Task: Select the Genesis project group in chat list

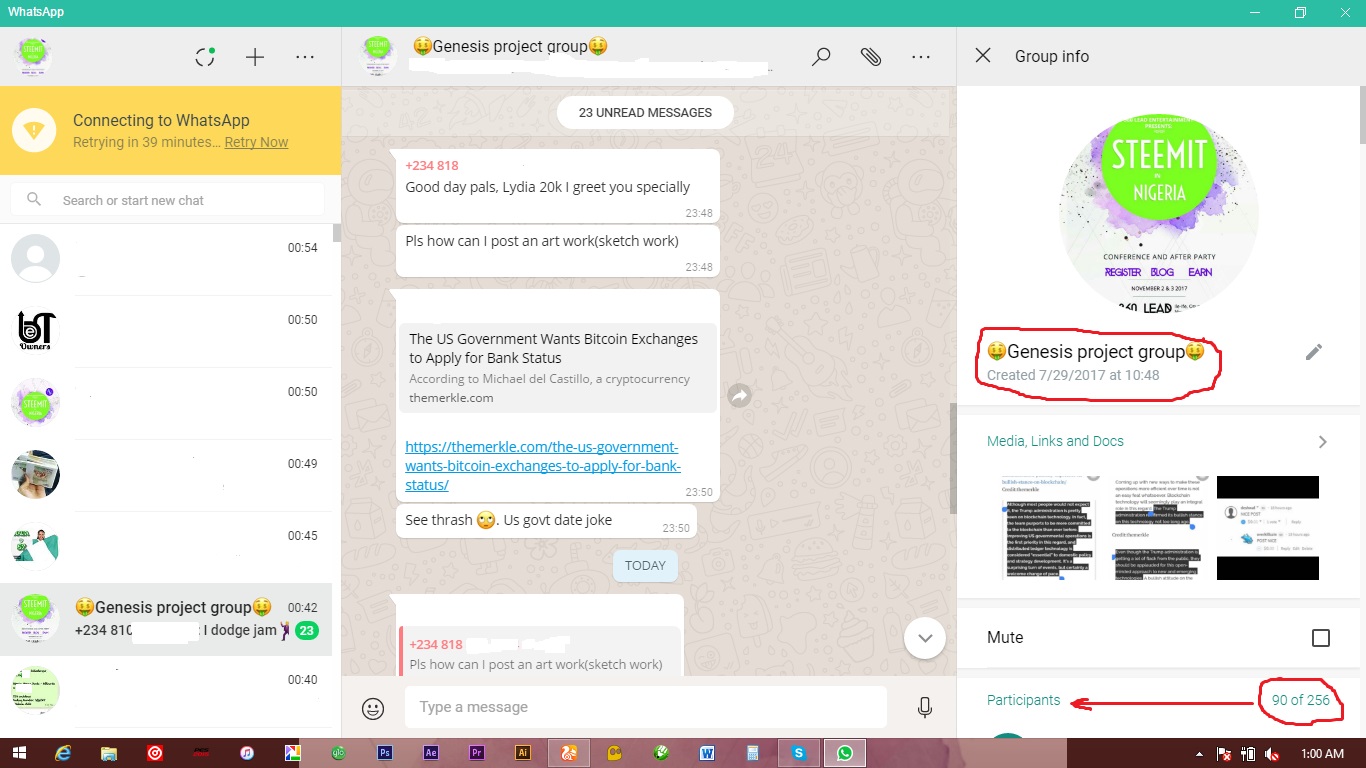Action: coord(170,617)
